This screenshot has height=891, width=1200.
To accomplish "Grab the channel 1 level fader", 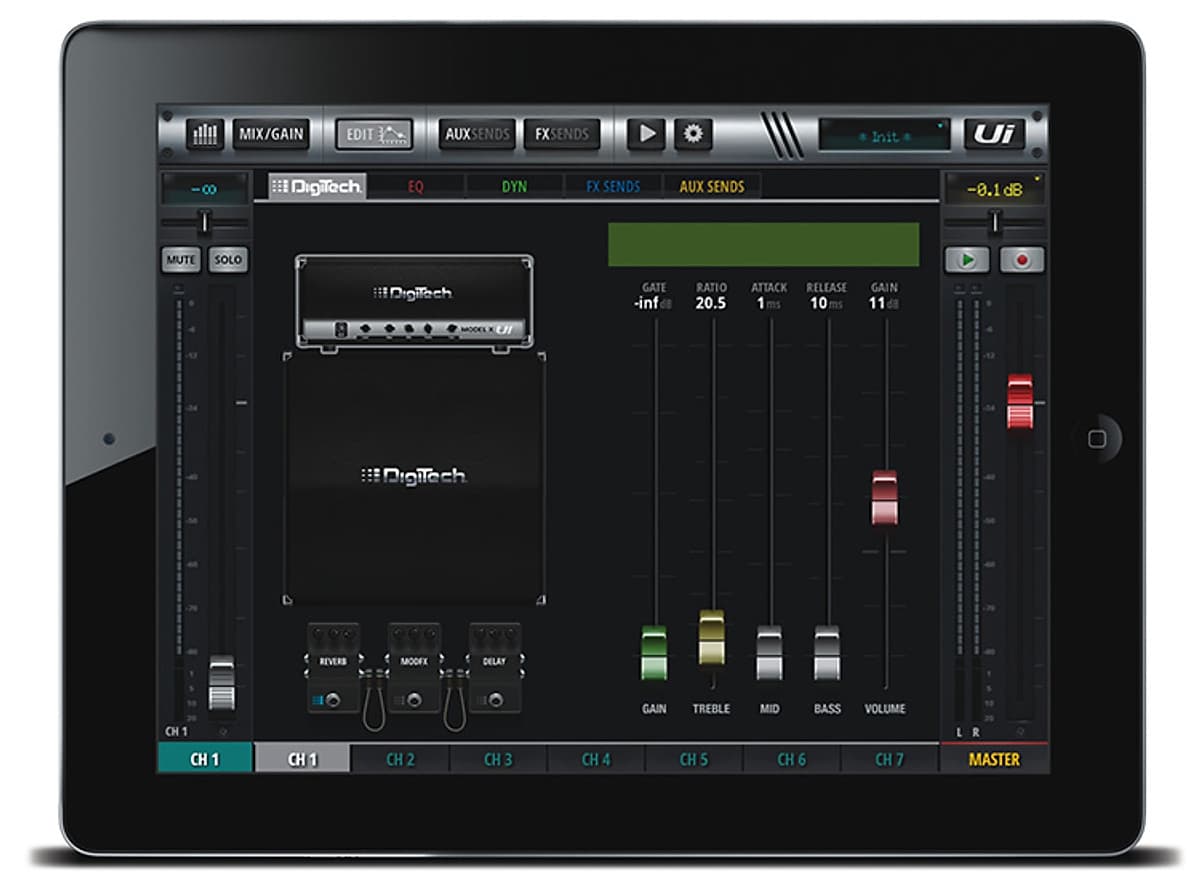I will [x=222, y=683].
